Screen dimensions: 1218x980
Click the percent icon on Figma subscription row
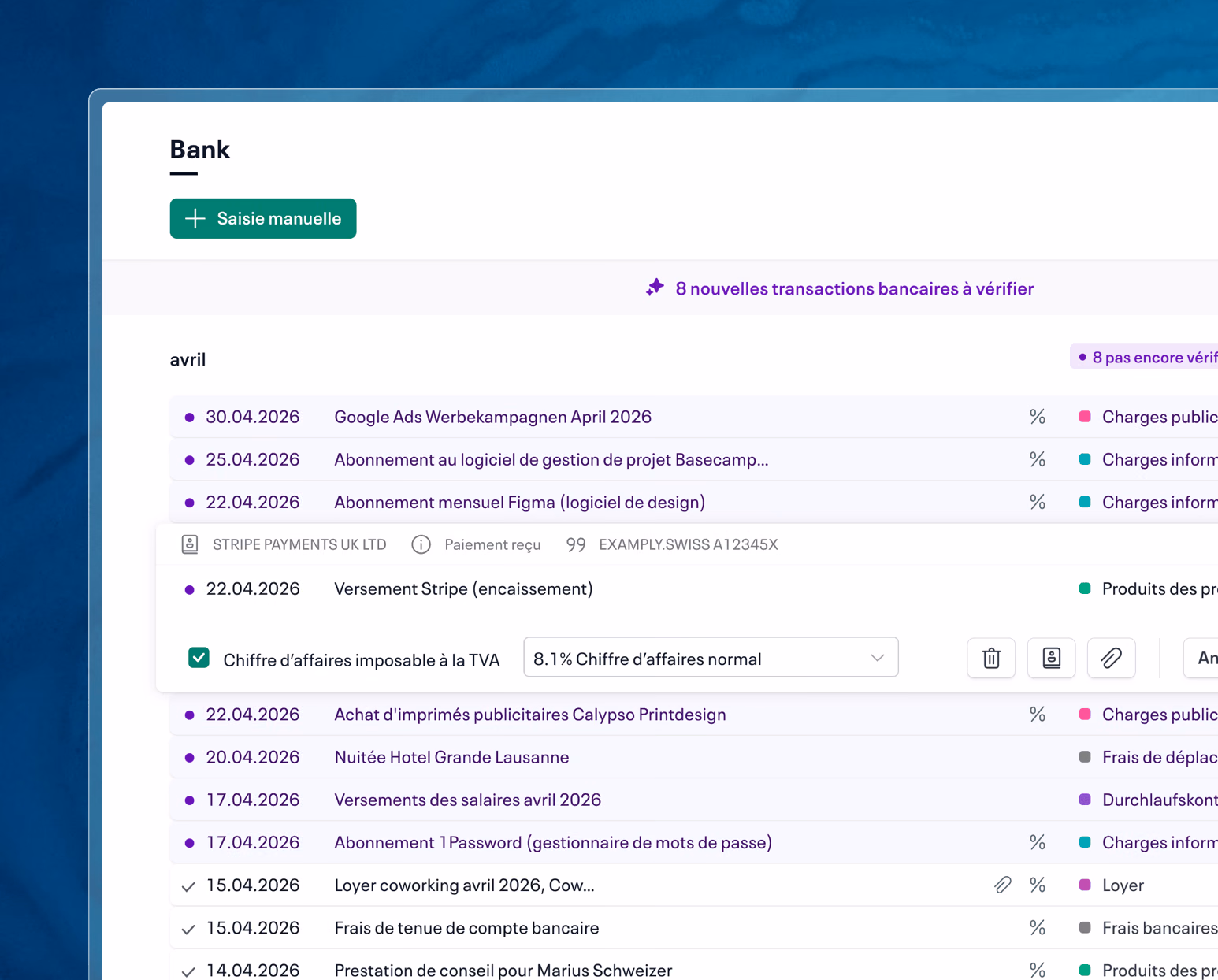1038,502
